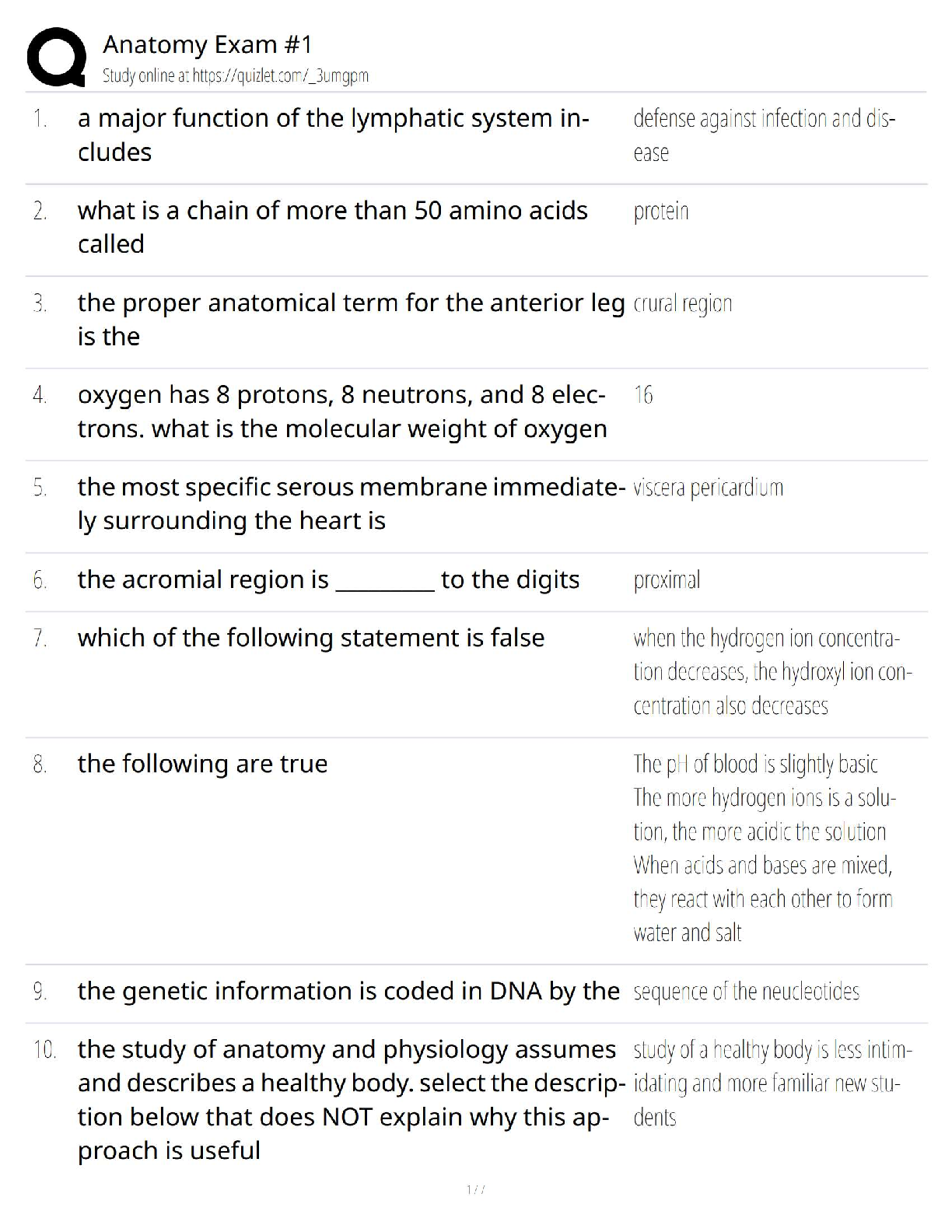Click the answer '16'
This screenshot has width=952, height=1232.
coord(643,395)
